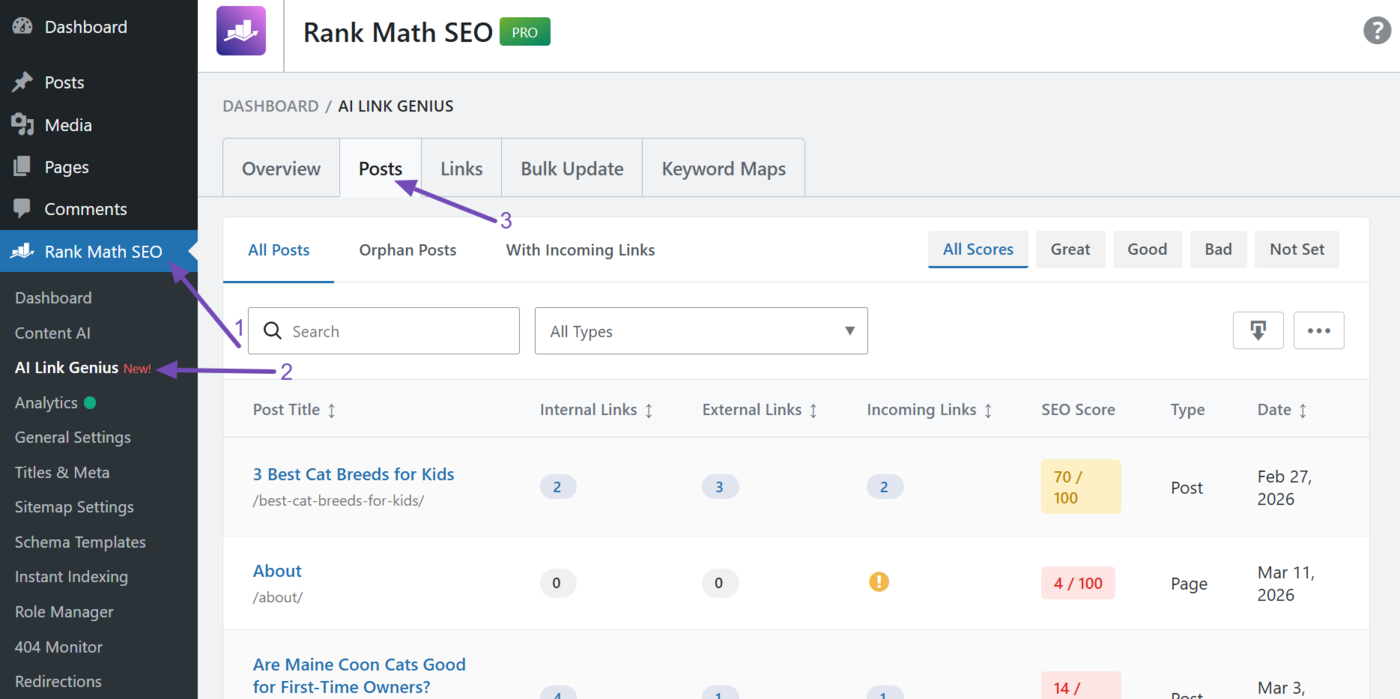Screen dimensions: 1400x699
Task: Switch to the Overview tab
Action: pyautogui.click(x=281, y=169)
